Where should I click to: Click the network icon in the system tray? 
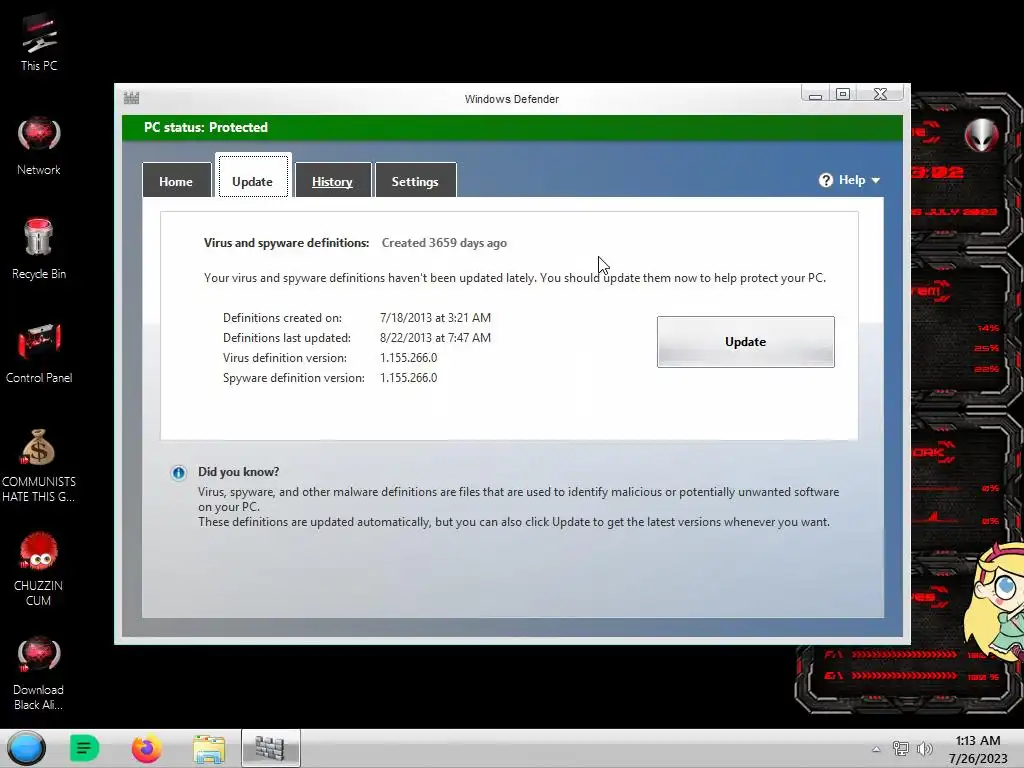[901, 749]
